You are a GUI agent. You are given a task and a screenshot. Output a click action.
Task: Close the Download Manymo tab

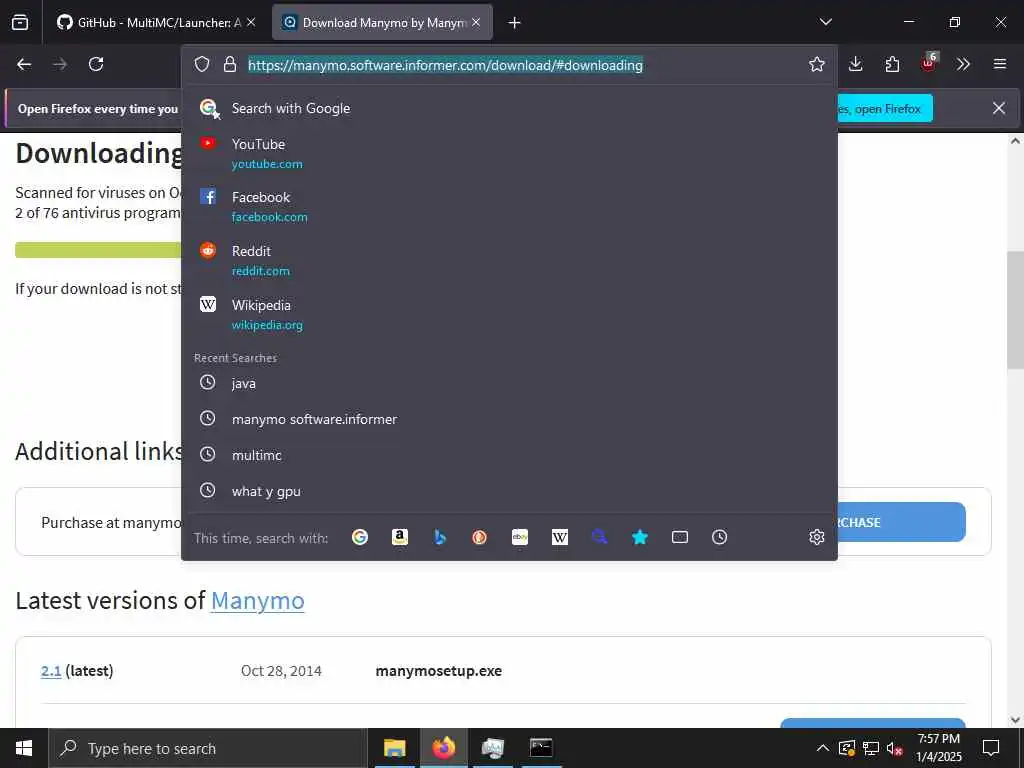476,22
